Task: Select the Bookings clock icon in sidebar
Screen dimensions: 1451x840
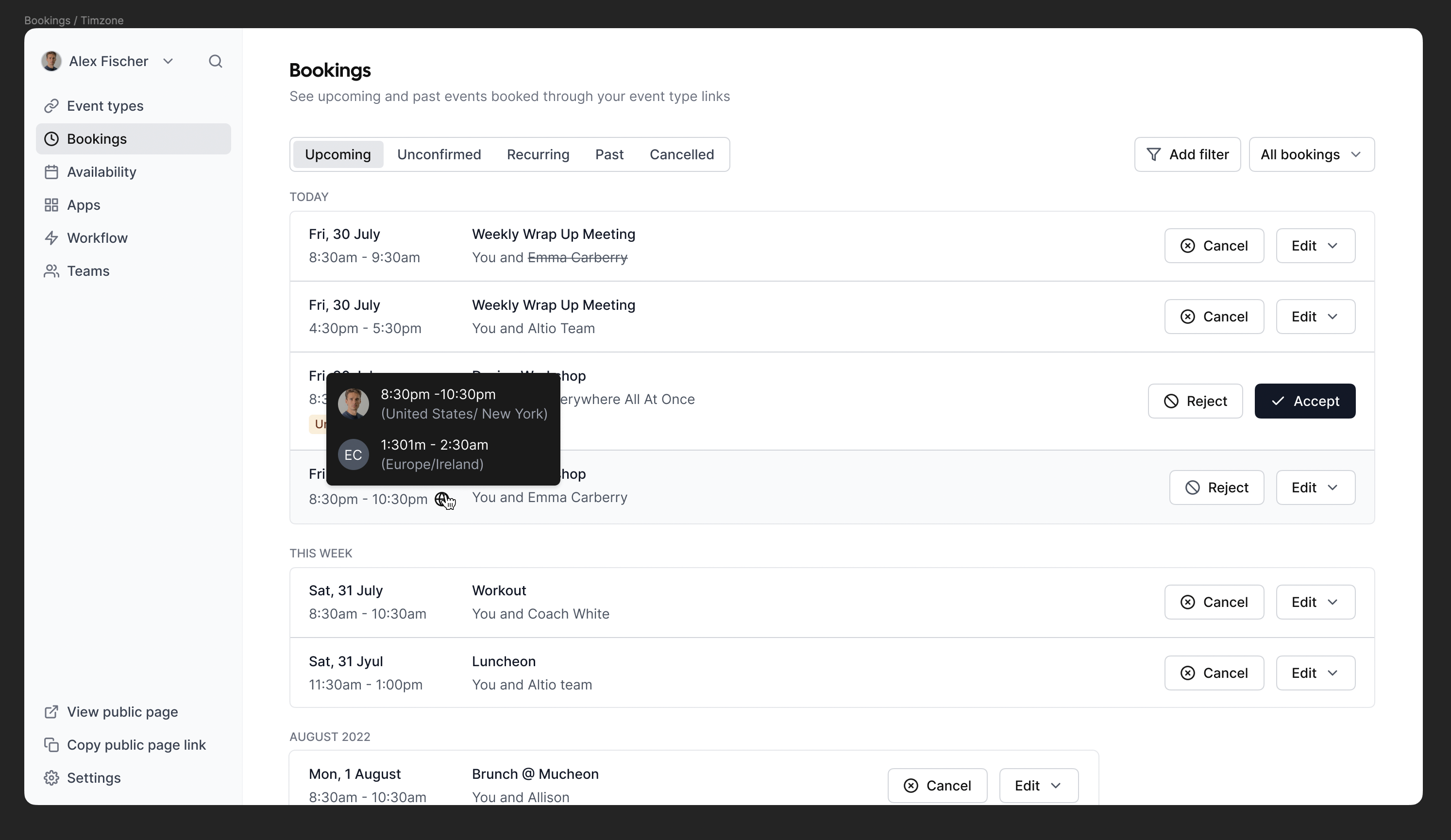Action: 51,138
